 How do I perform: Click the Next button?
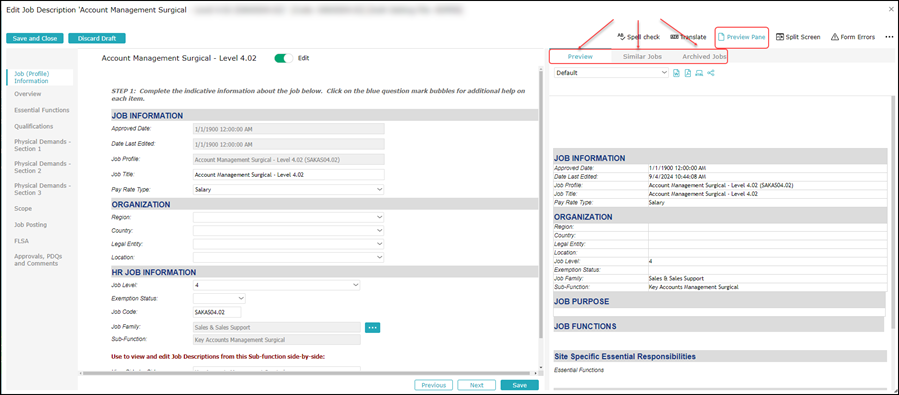click(476, 385)
